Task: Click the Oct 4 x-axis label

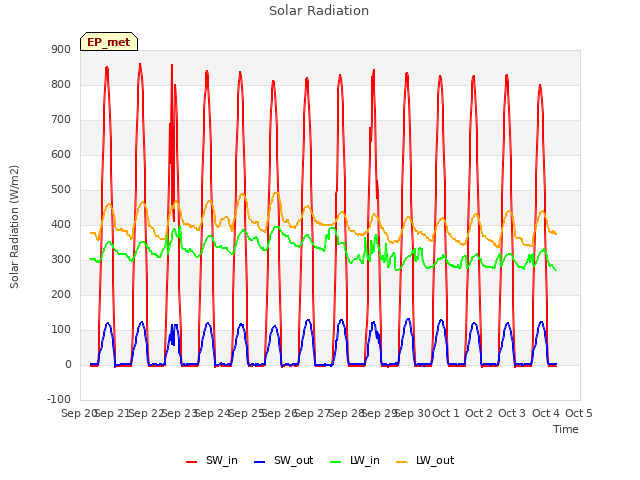Action: (x=545, y=413)
